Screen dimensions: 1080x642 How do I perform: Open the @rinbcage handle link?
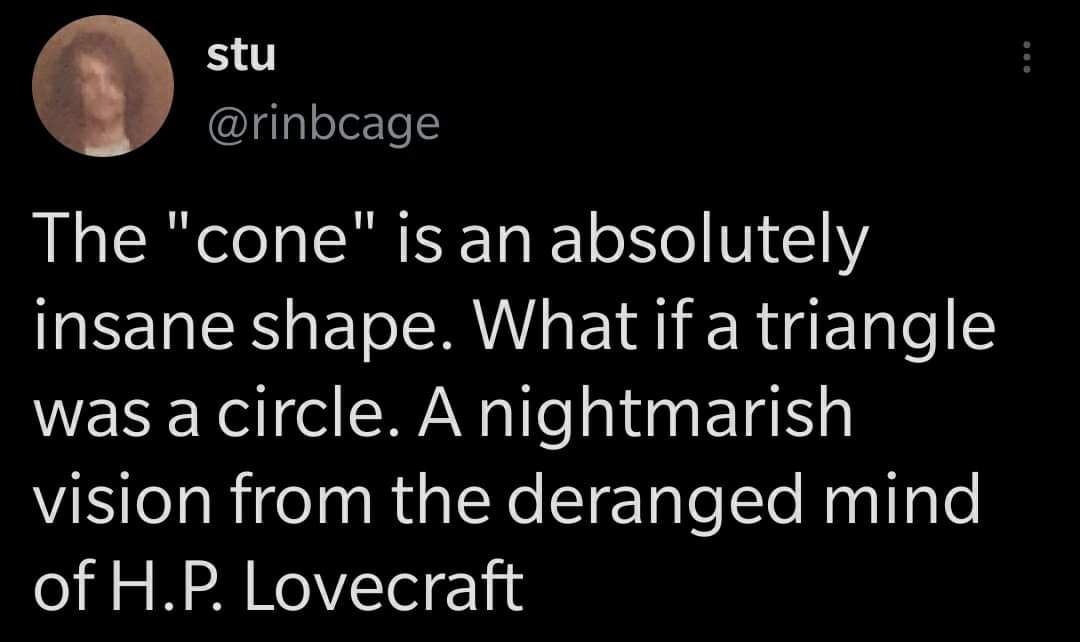point(323,125)
